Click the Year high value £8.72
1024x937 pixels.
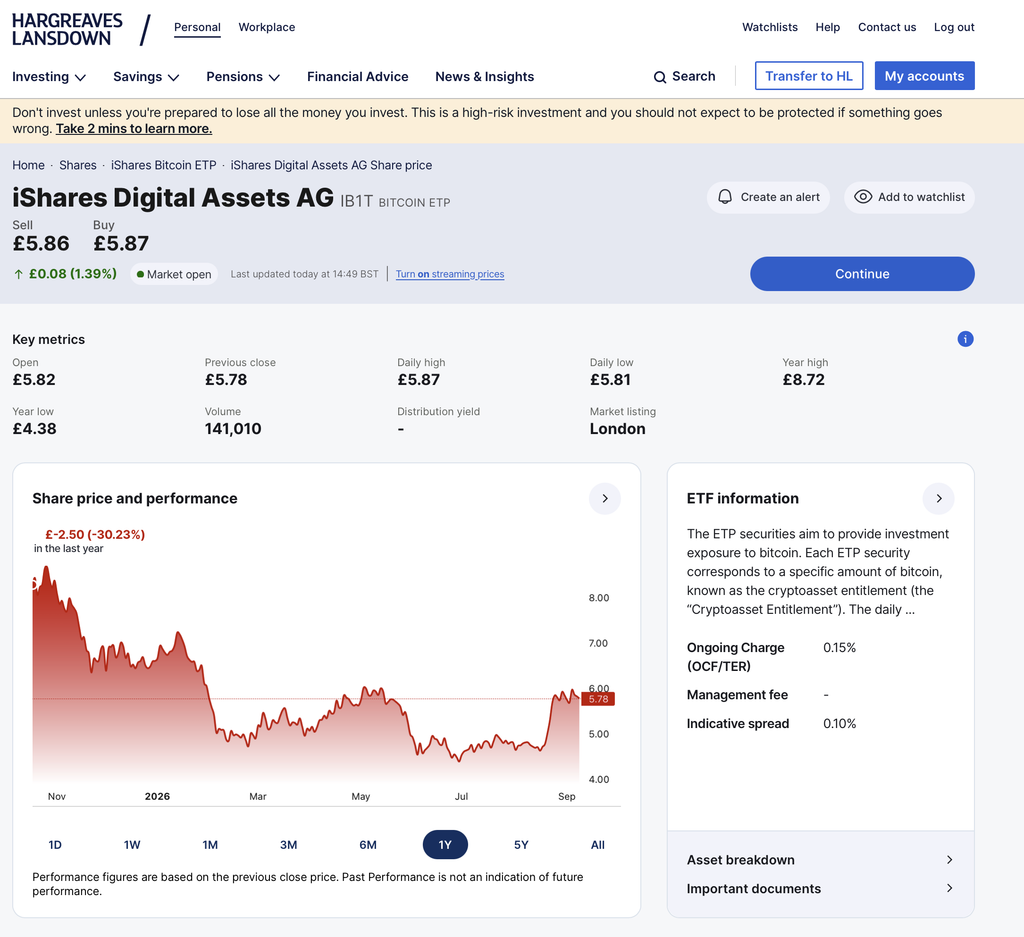pyautogui.click(x=803, y=380)
